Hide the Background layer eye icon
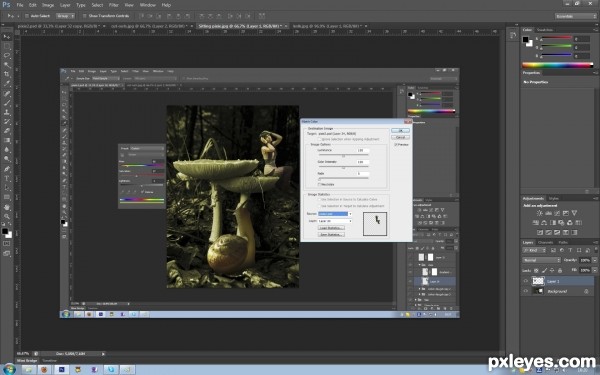This screenshot has width=600, height=375. pyautogui.click(x=525, y=291)
